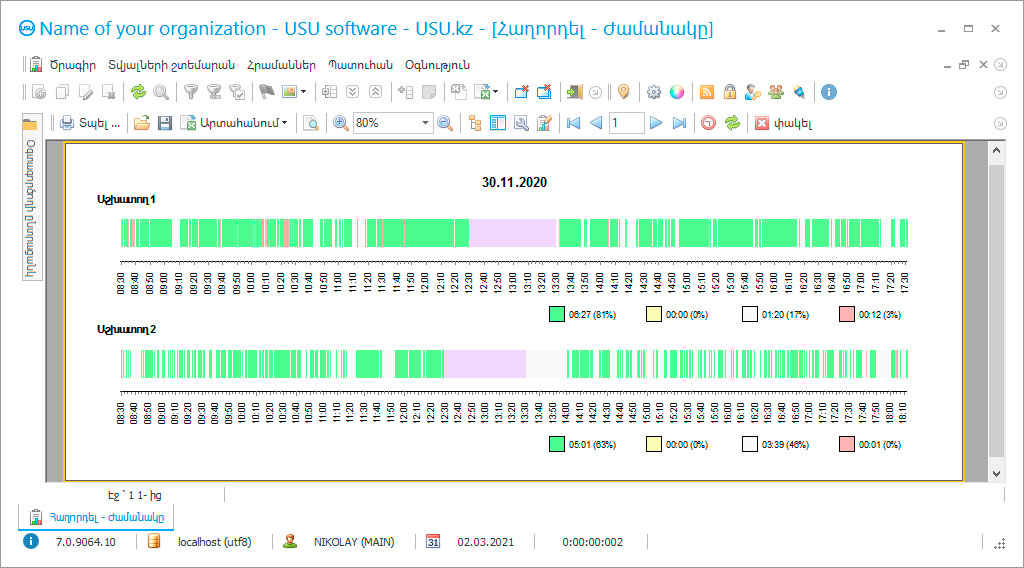The image size is (1024, 568).
Task: Click the red Close (փակել) button
Action: [x=783, y=123]
